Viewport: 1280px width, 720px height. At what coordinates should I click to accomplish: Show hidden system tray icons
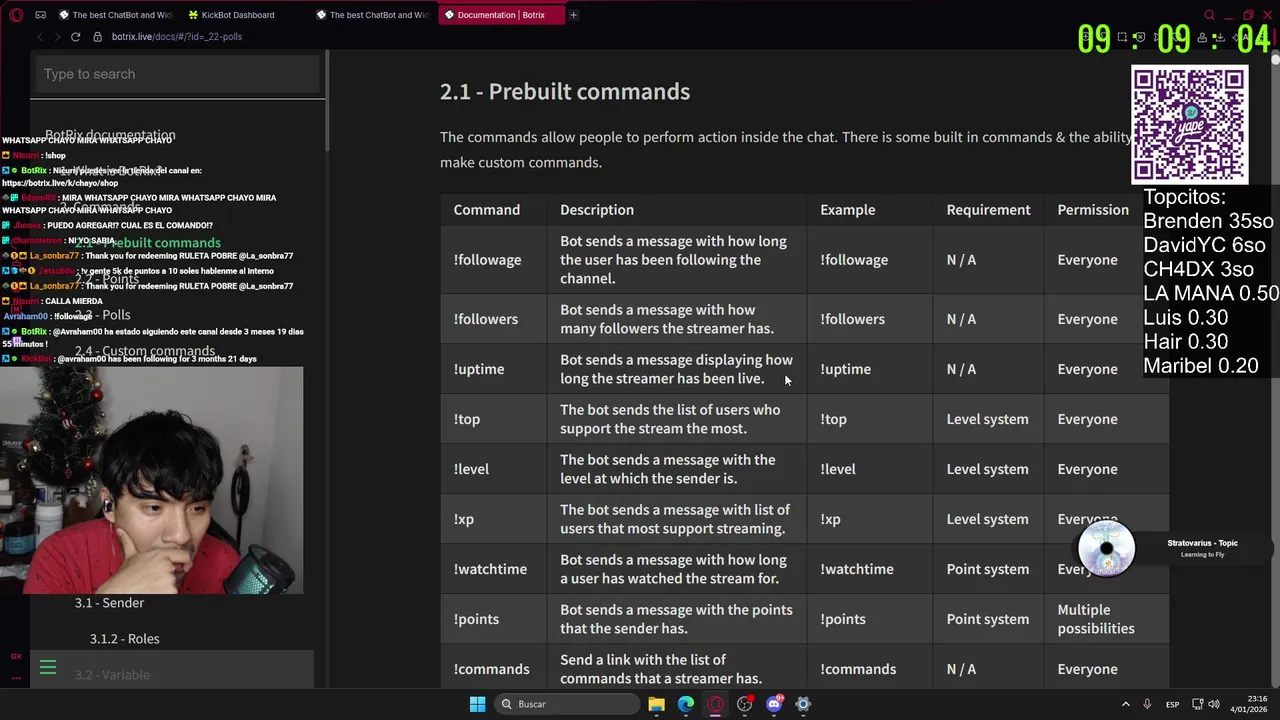coord(1125,704)
